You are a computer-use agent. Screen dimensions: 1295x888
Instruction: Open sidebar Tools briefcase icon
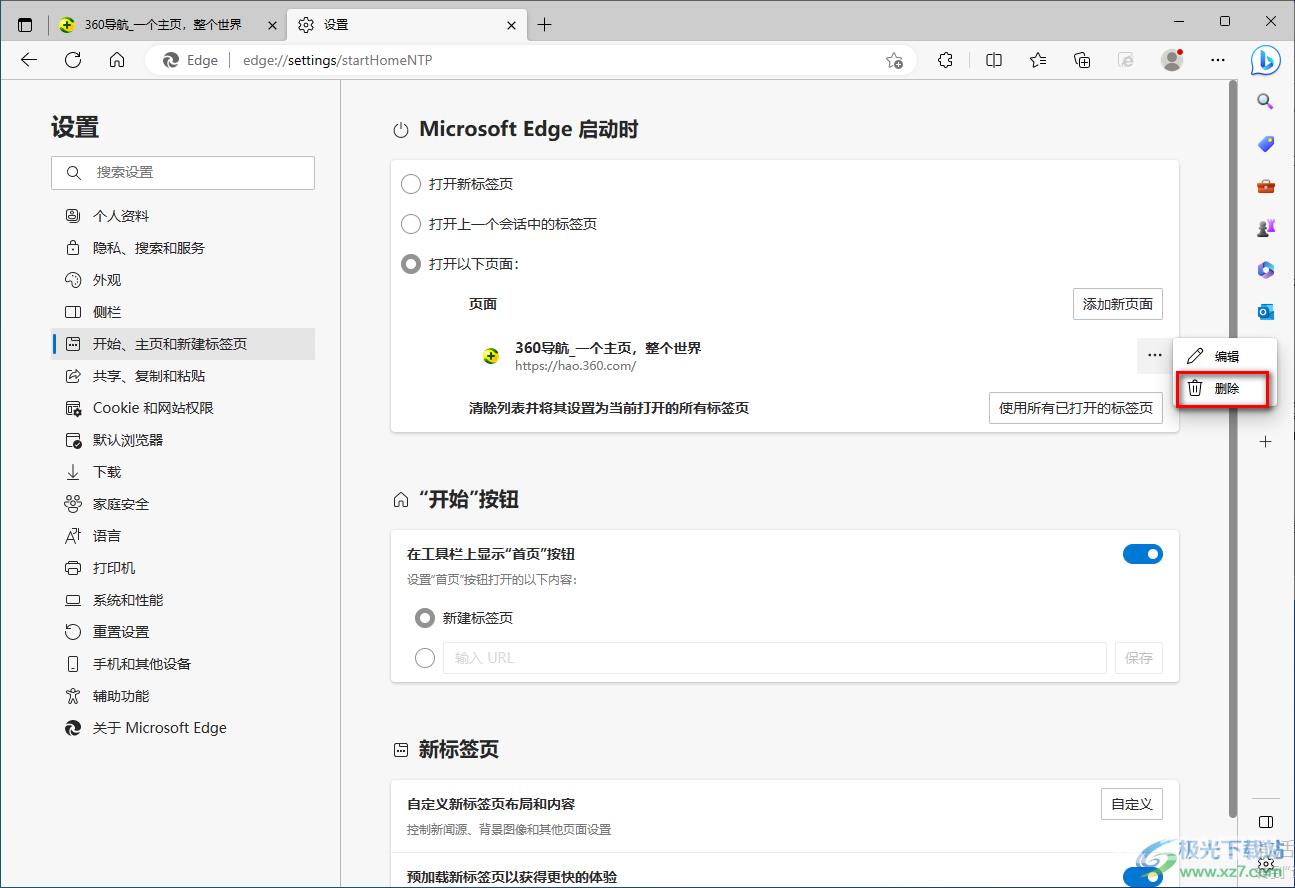pos(1265,186)
